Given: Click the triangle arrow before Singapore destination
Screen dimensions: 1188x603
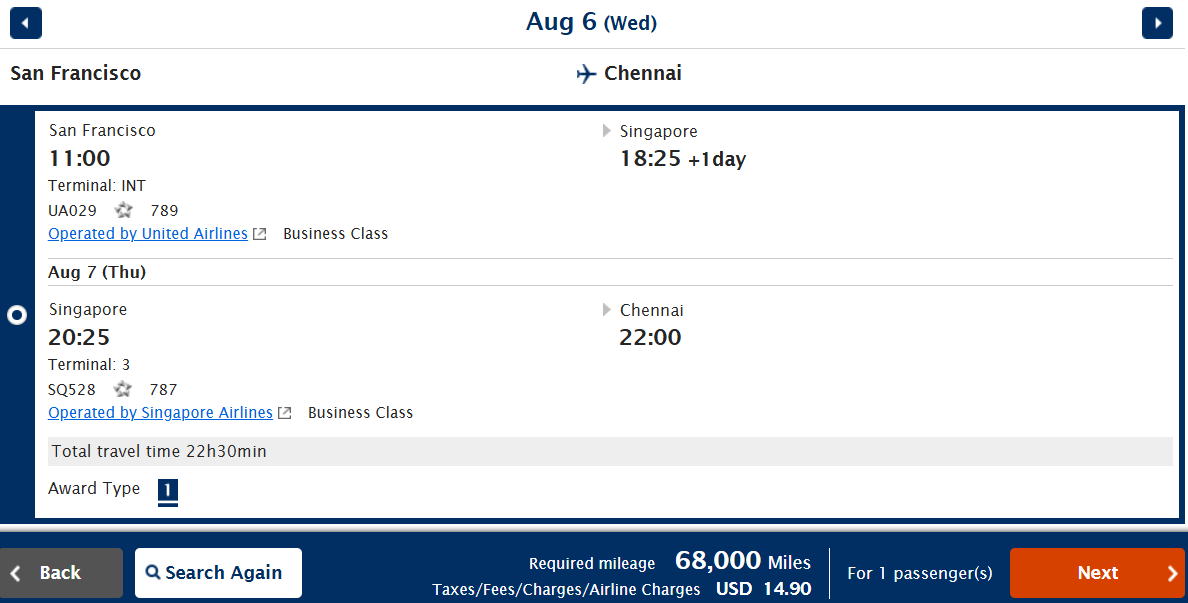Looking at the screenshot, I should [x=607, y=130].
